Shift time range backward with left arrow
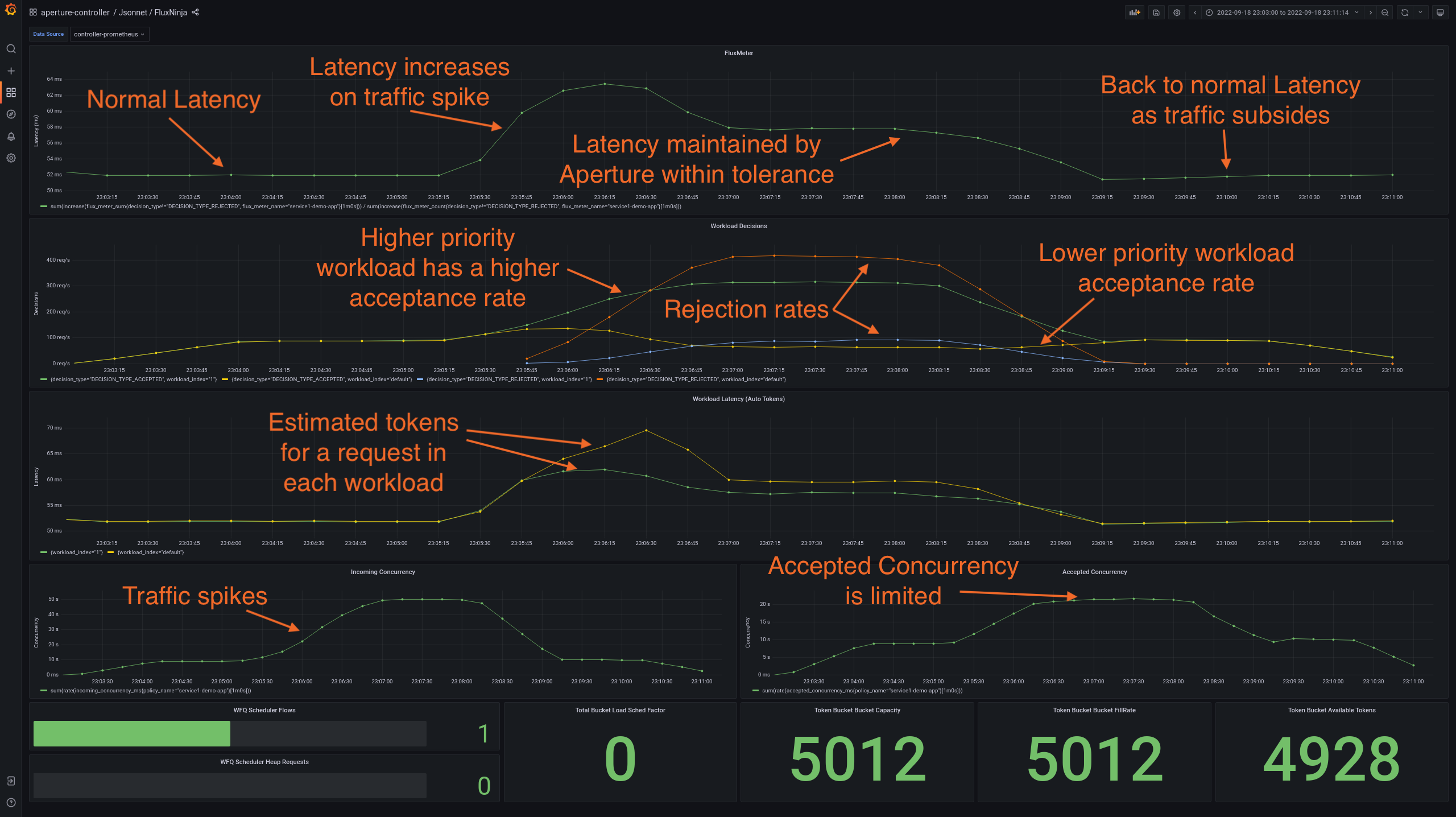Viewport: 1456px width, 817px height. pos(1195,13)
